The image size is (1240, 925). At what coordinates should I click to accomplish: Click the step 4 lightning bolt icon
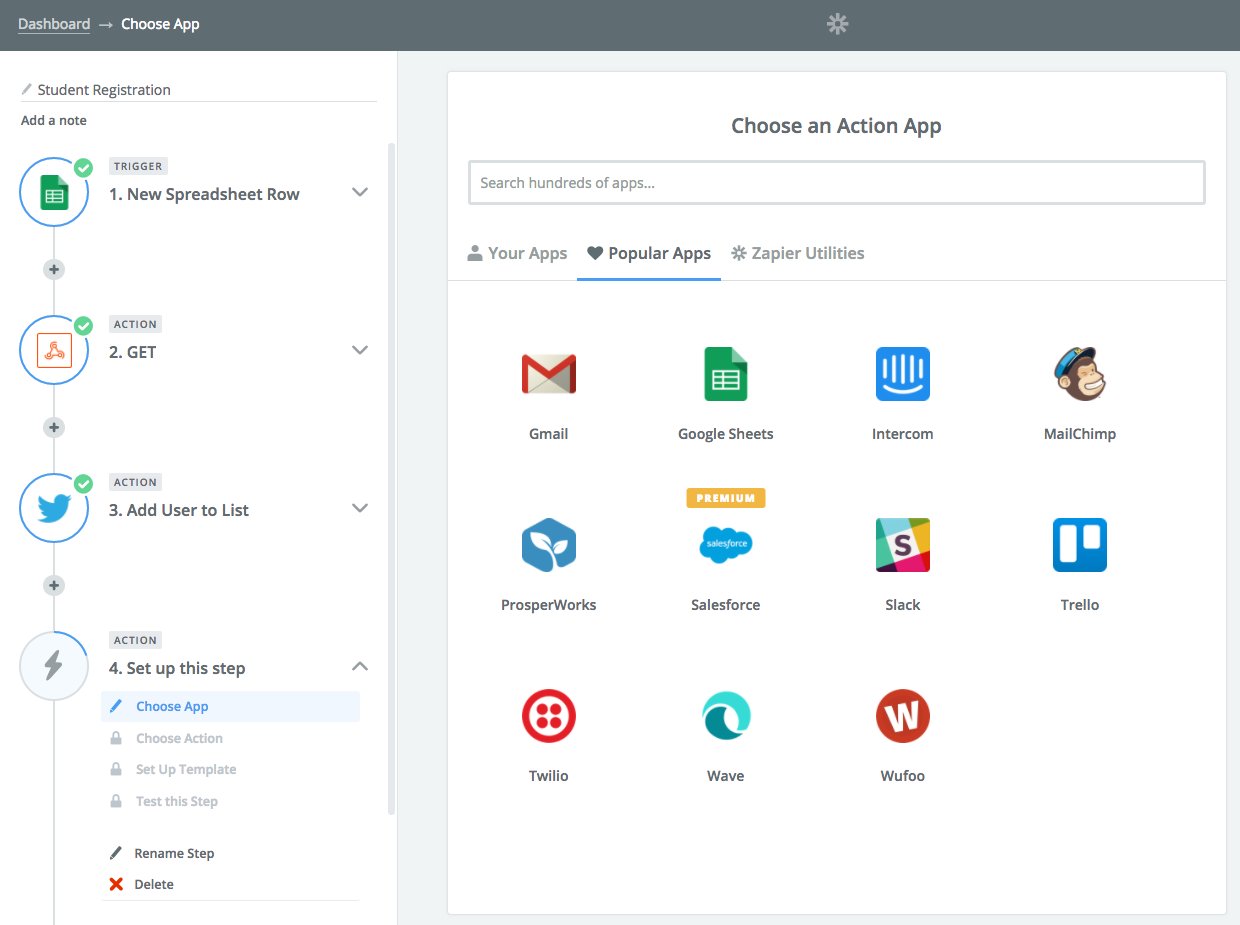point(54,666)
